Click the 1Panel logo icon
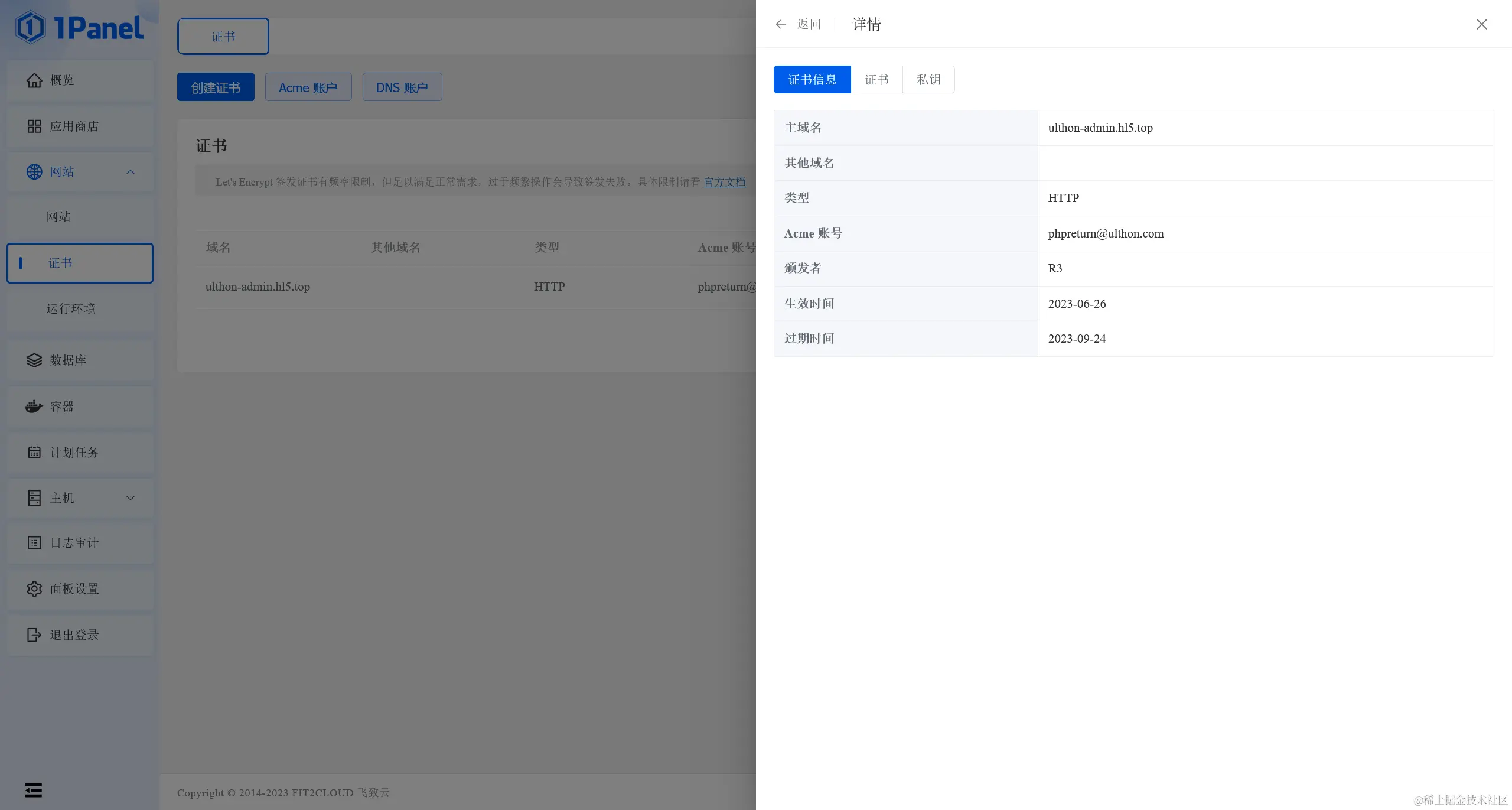 (x=31, y=27)
